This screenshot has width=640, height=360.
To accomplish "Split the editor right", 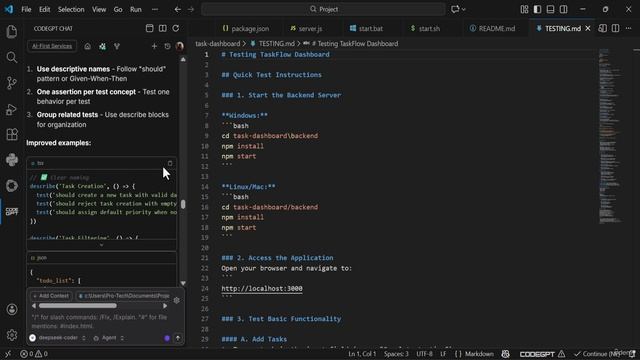I will tap(616, 28).
